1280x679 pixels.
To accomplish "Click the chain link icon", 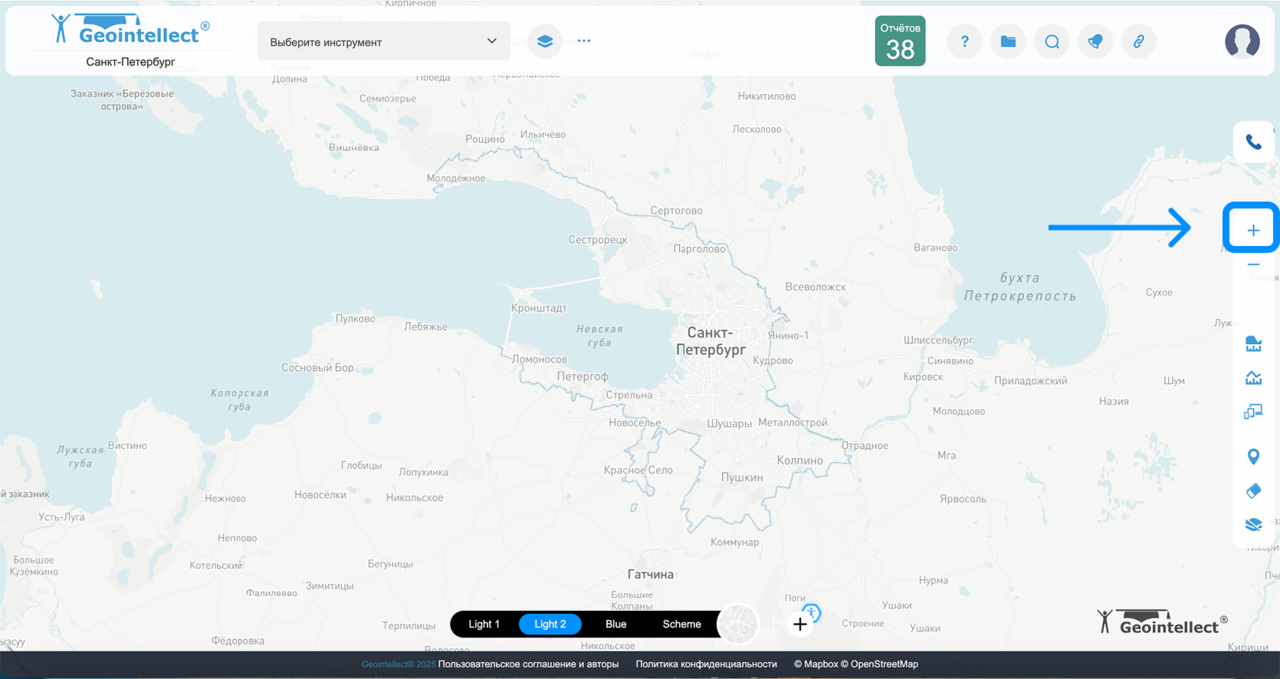I will click(1138, 42).
